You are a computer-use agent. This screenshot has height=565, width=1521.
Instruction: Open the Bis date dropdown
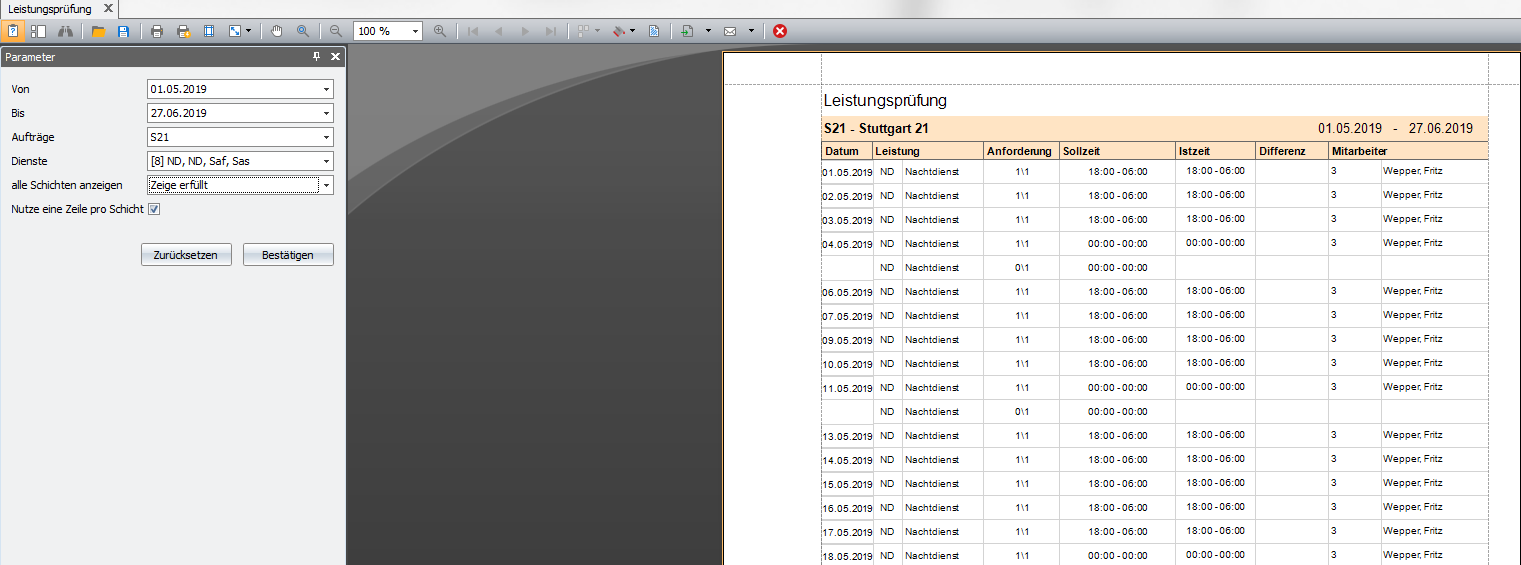(x=326, y=113)
